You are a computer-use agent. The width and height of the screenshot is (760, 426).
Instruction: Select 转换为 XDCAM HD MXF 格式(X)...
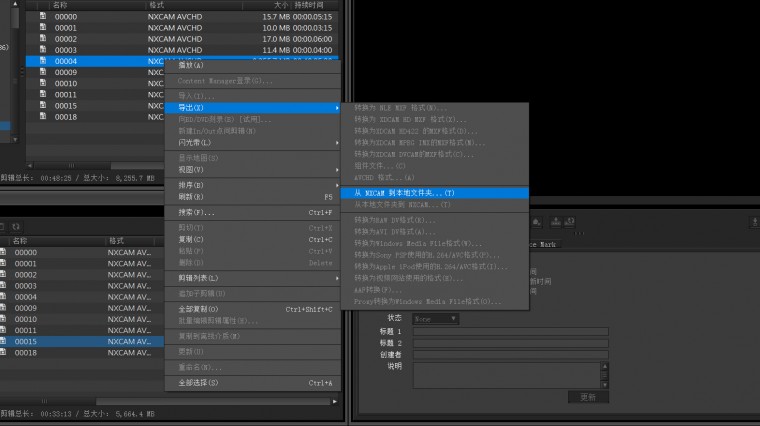434,119
